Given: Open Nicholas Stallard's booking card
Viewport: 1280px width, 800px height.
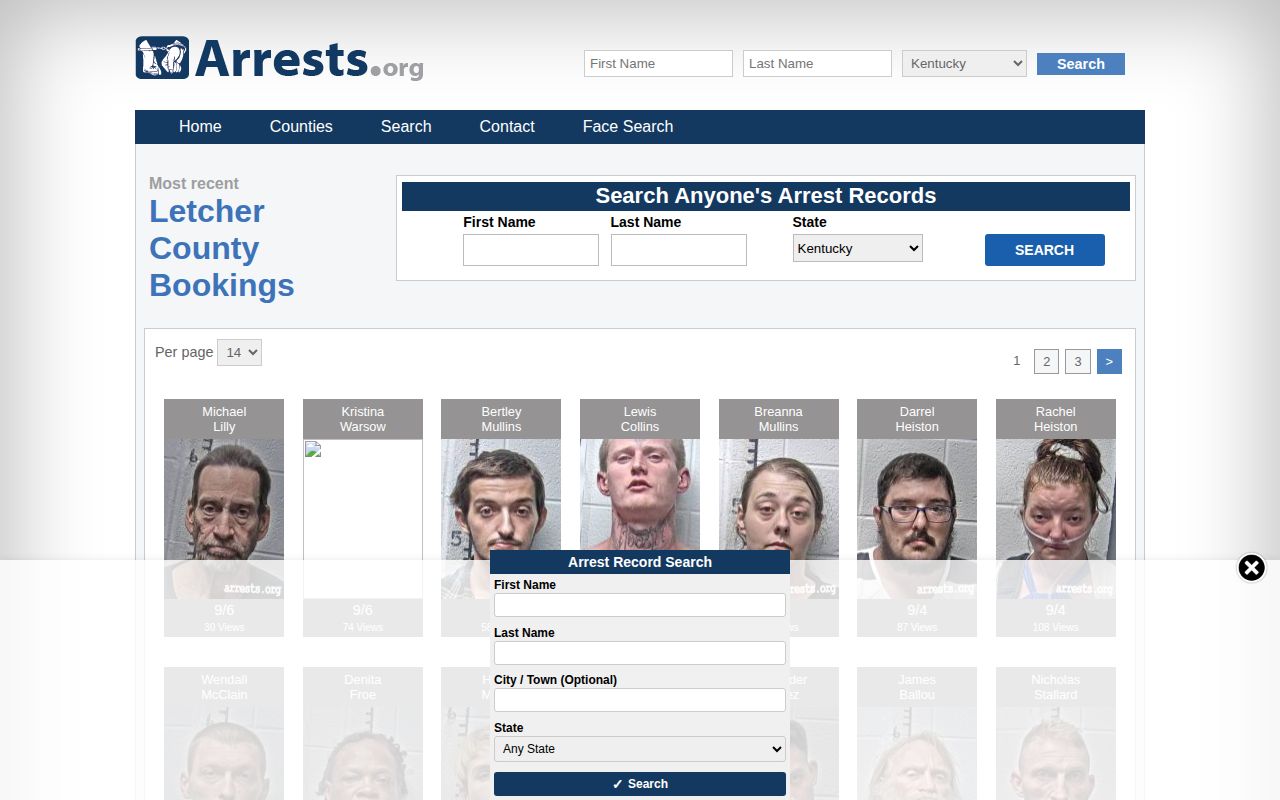Looking at the screenshot, I should coord(1056,733).
